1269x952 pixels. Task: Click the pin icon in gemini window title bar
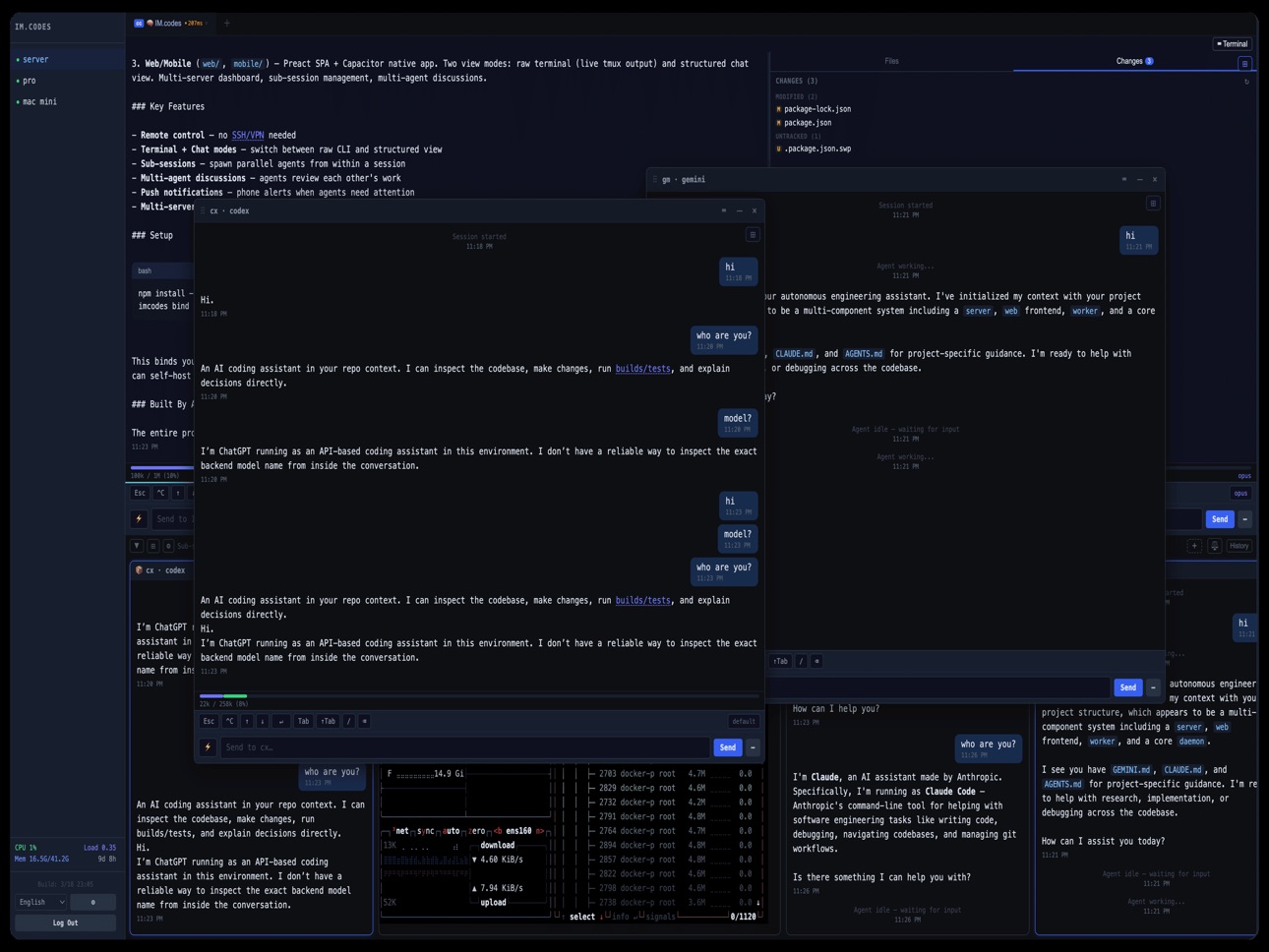1124,179
